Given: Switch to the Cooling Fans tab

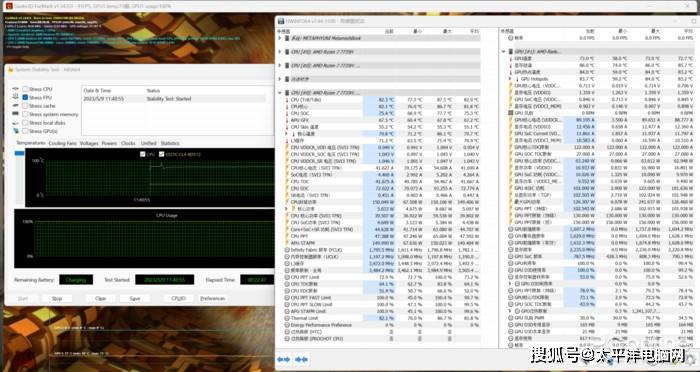Looking at the screenshot, I should [x=62, y=143].
